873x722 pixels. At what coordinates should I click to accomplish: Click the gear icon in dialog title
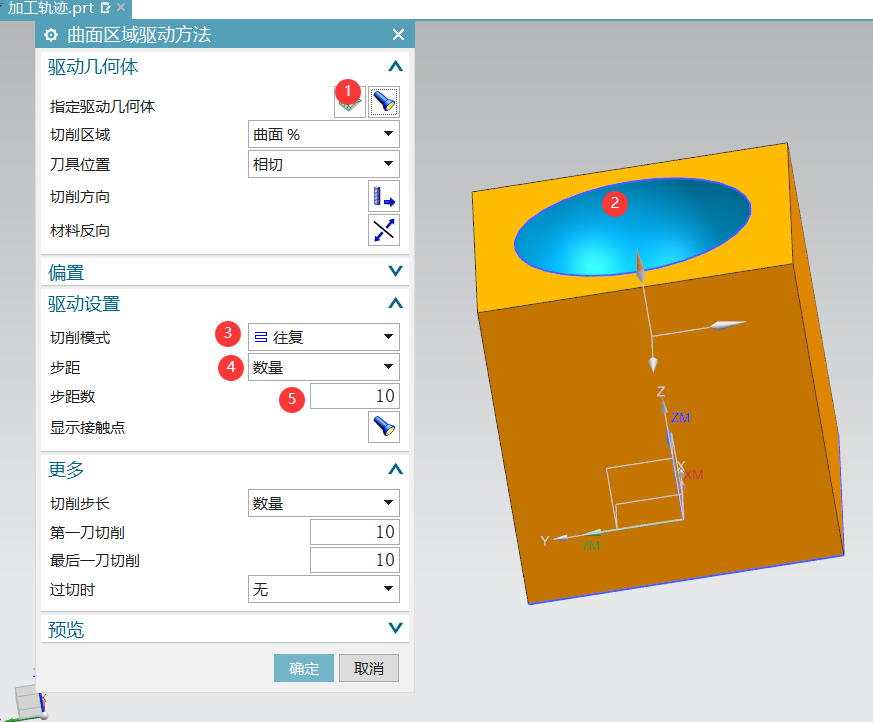pos(52,35)
